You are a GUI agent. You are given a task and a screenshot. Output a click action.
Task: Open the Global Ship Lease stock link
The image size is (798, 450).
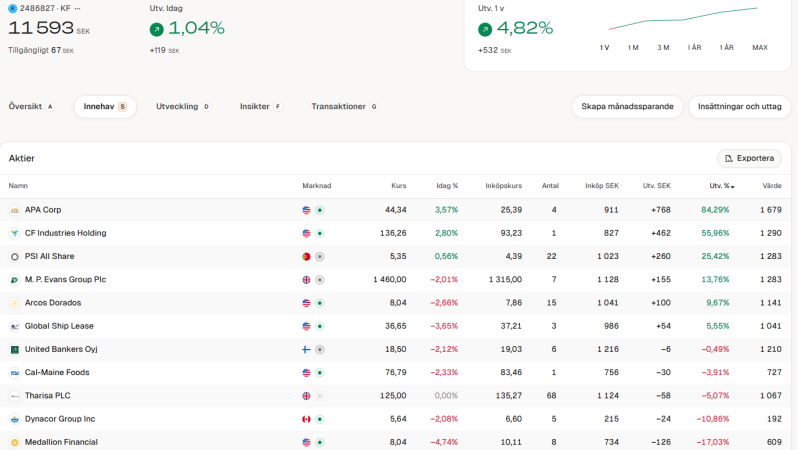click(60, 326)
